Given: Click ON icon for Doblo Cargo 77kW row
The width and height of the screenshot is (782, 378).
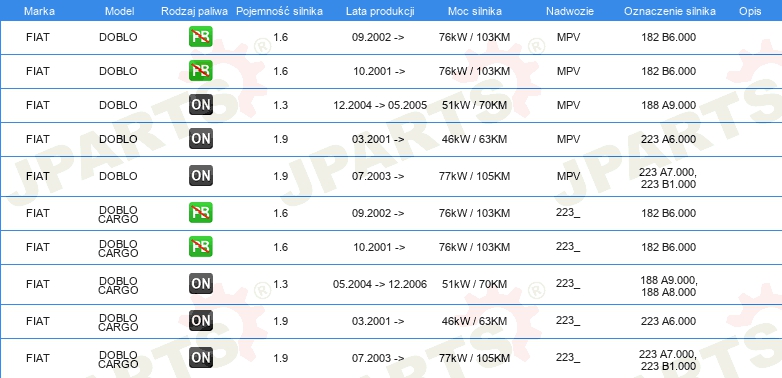Looking at the screenshot, I should point(200,358).
